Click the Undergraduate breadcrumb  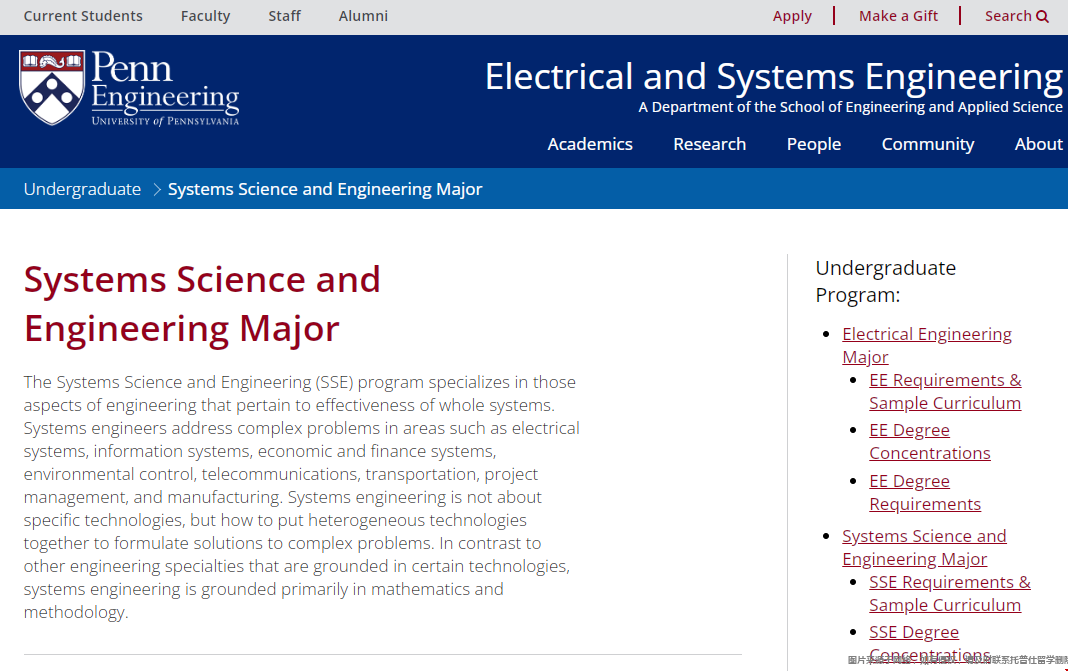tap(82, 189)
